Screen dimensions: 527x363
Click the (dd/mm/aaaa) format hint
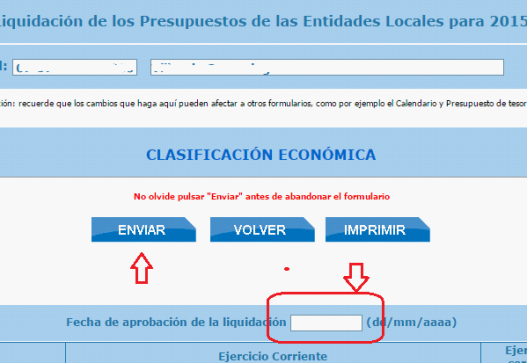coord(411,322)
